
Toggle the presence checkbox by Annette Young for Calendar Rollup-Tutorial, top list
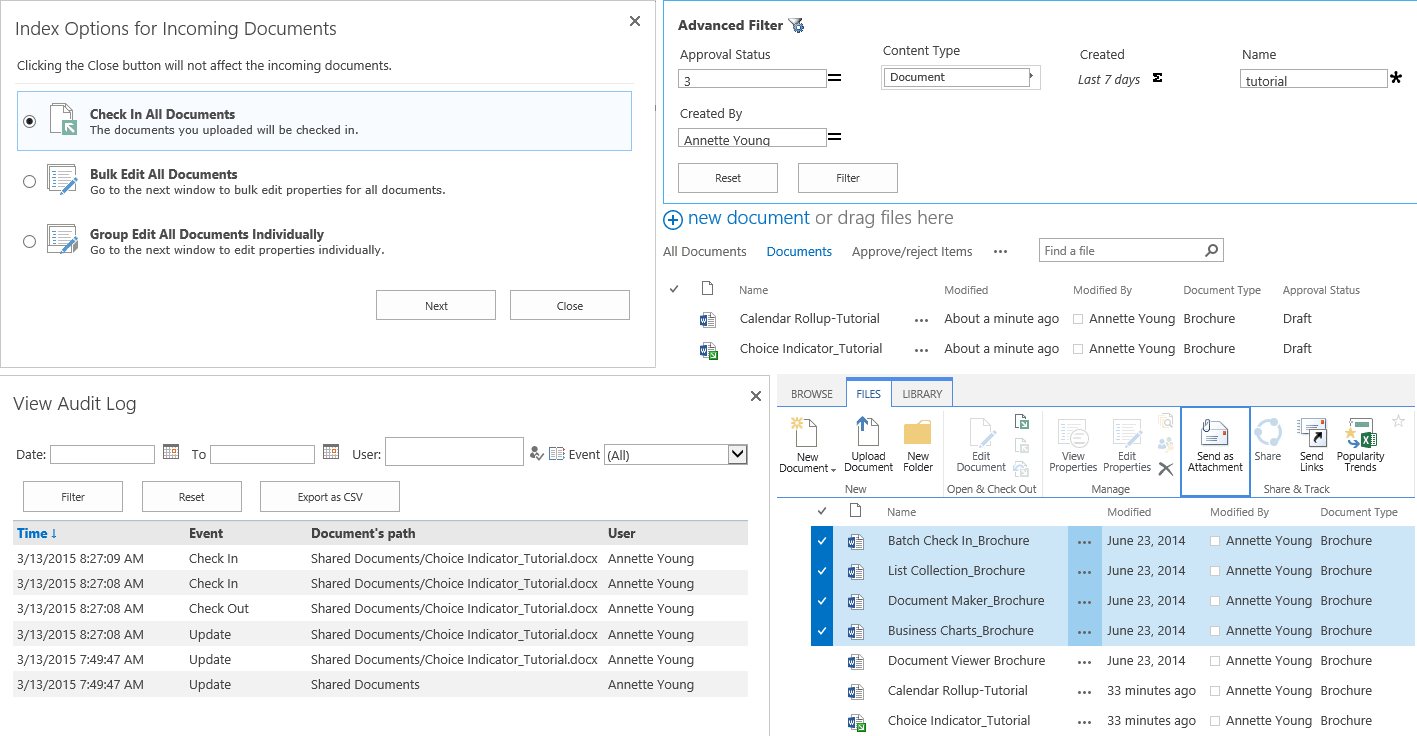click(1078, 320)
